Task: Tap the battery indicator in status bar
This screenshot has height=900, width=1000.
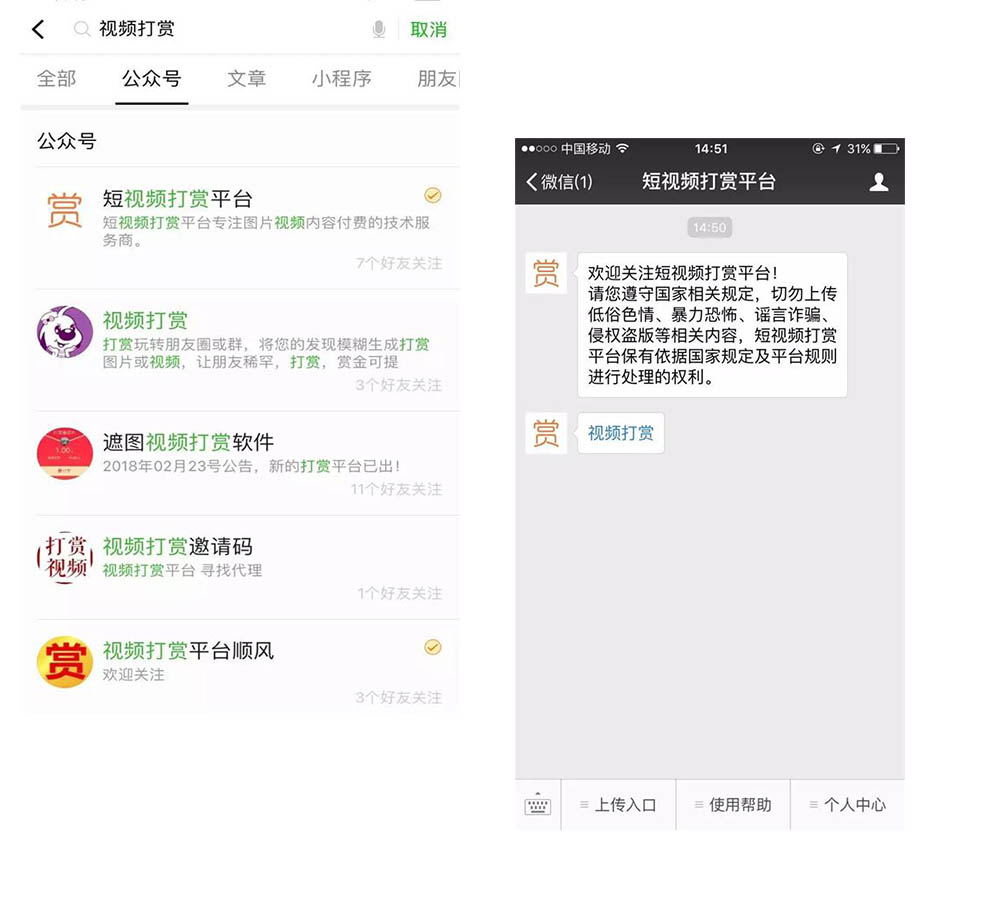Action: [886, 149]
